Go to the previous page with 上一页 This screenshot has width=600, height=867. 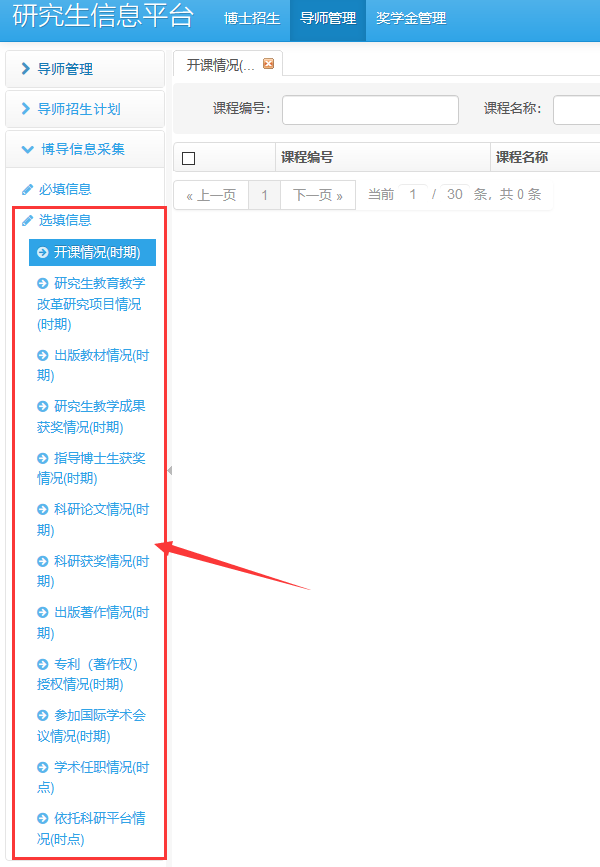(x=210, y=195)
